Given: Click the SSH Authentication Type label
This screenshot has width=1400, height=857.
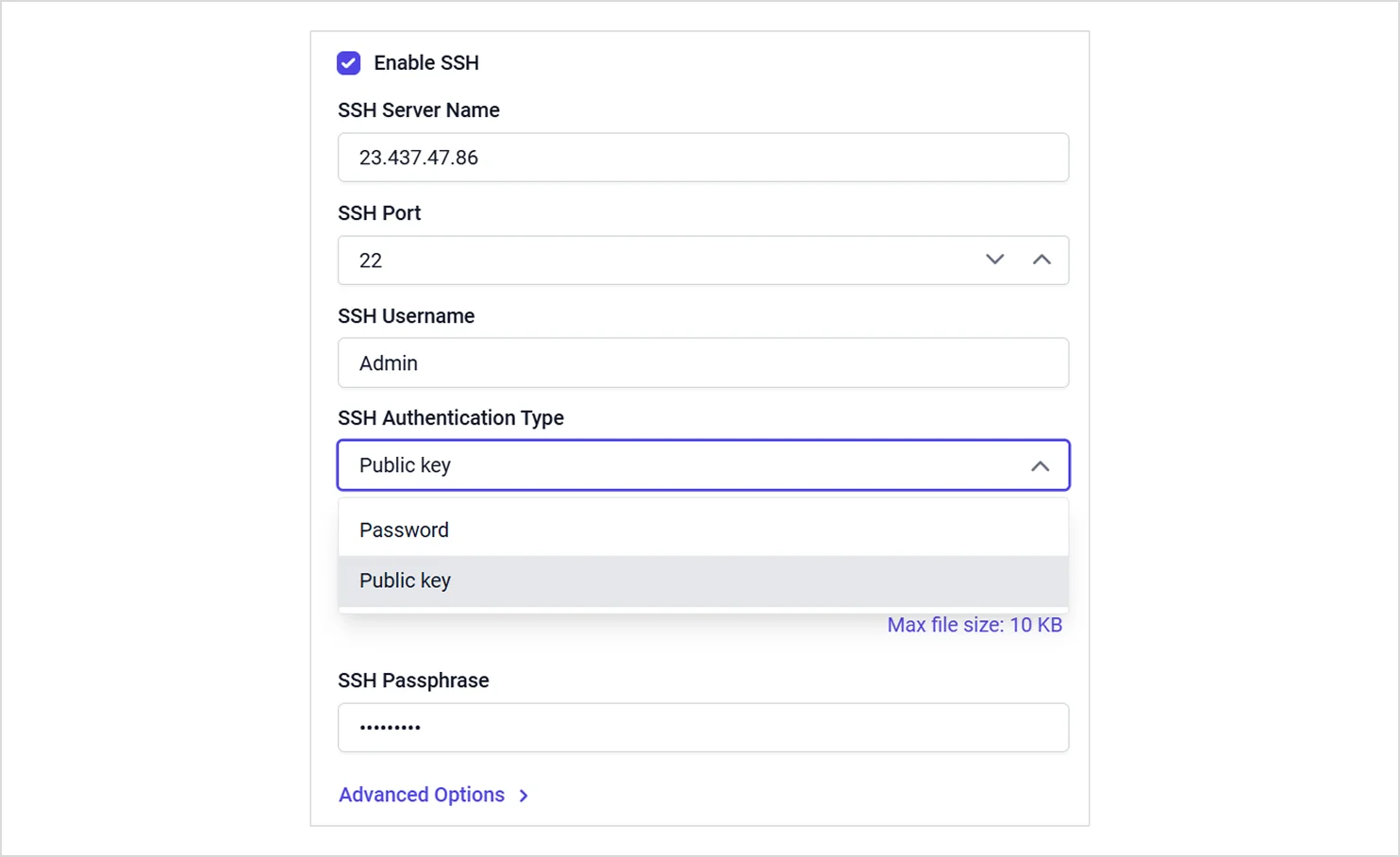Looking at the screenshot, I should point(451,418).
